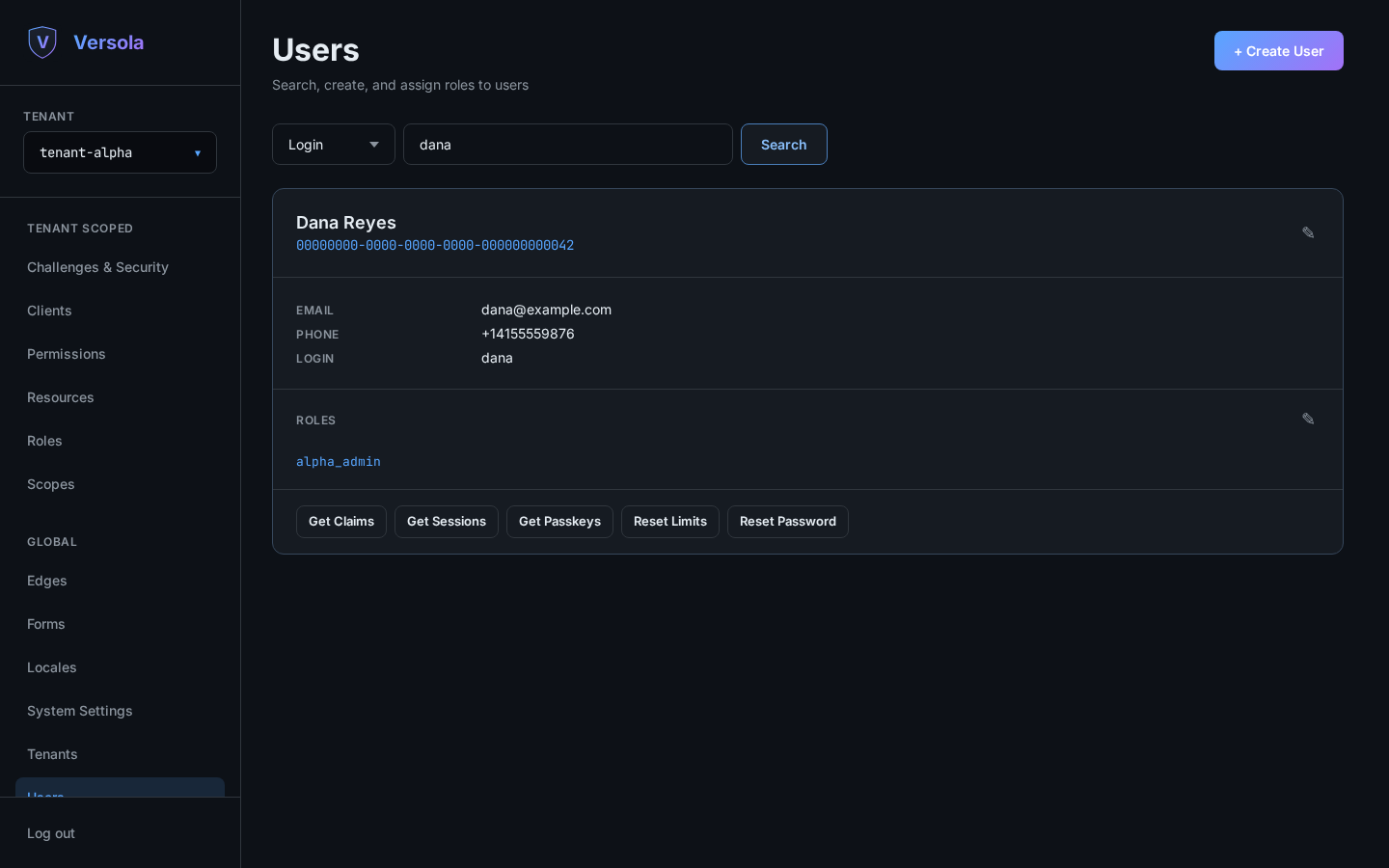The width and height of the screenshot is (1389, 868).
Task: Open the tenant-alpha tenant selector
Action: [120, 152]
